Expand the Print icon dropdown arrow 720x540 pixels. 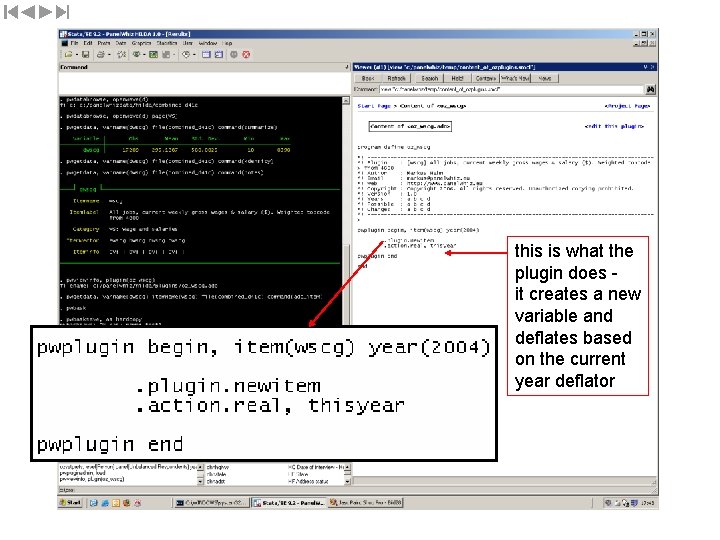(109, 55)
